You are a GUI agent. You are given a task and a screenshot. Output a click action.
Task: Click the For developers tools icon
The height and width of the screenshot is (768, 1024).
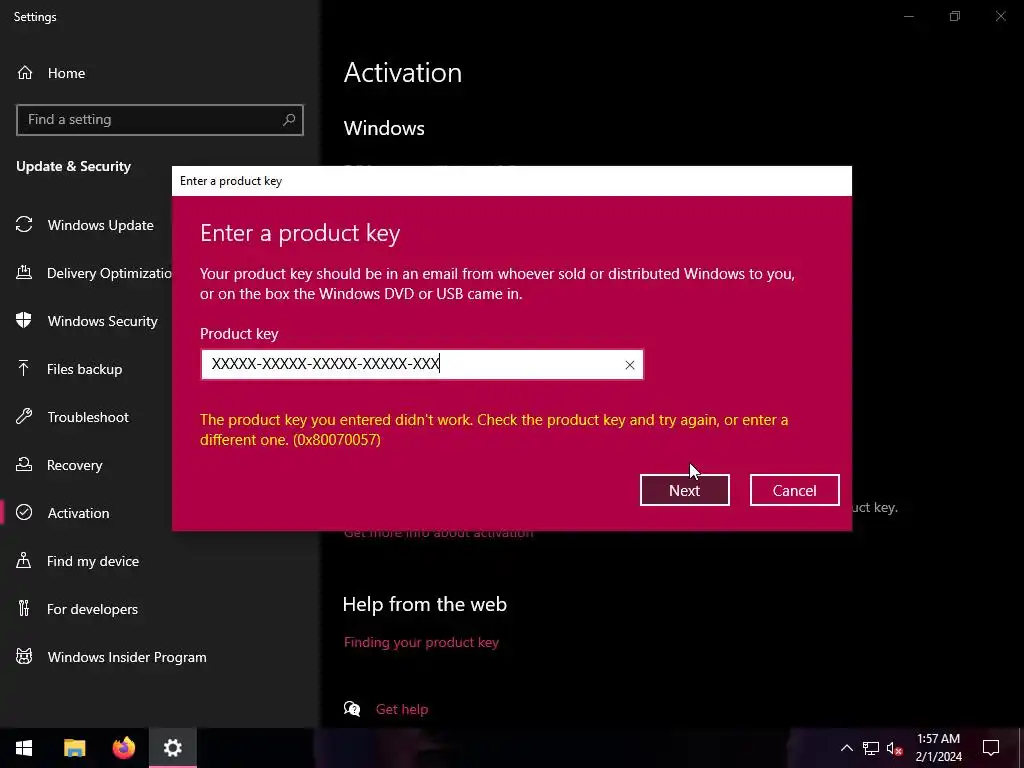[24, 609]
